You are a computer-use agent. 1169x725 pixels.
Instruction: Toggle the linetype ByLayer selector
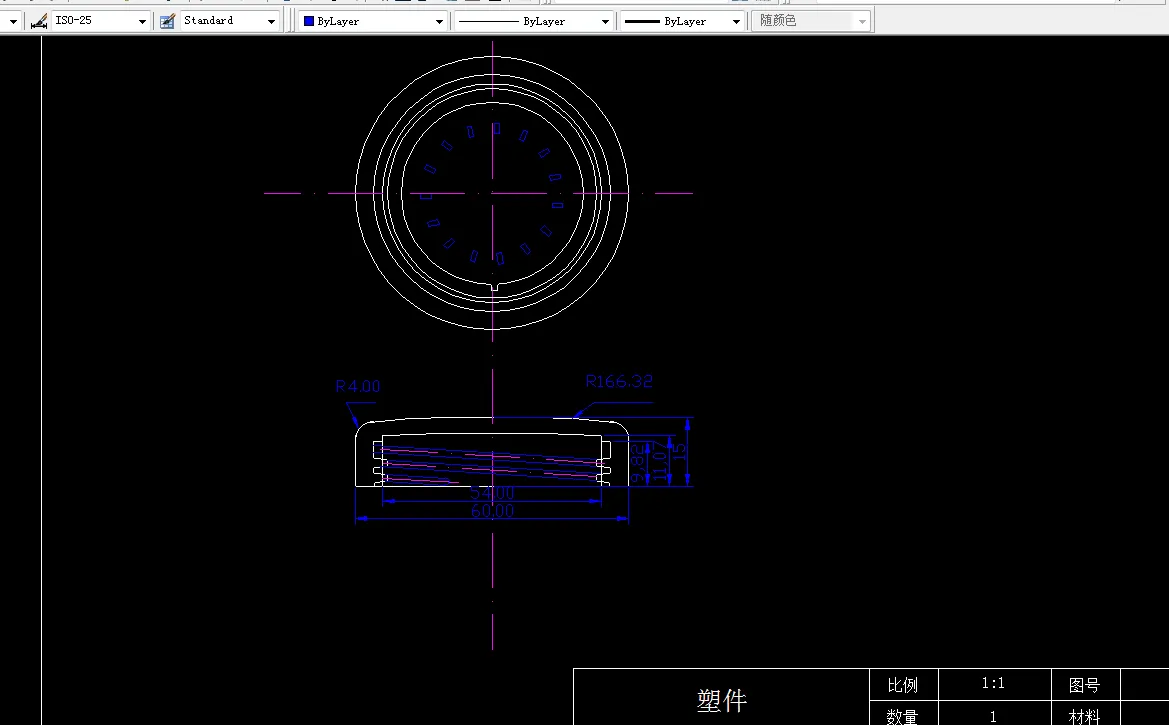click(607, 19)
